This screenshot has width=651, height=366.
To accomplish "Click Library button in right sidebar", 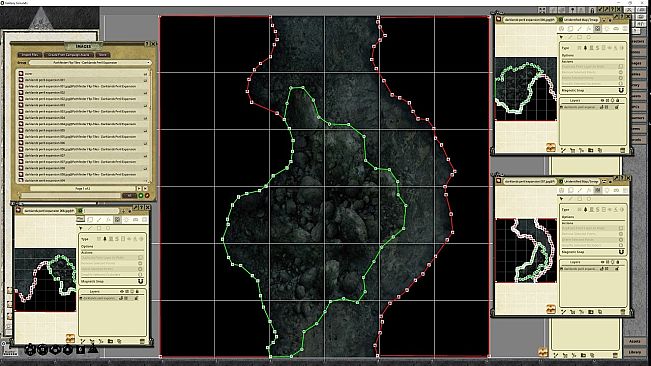I will 634,352.
